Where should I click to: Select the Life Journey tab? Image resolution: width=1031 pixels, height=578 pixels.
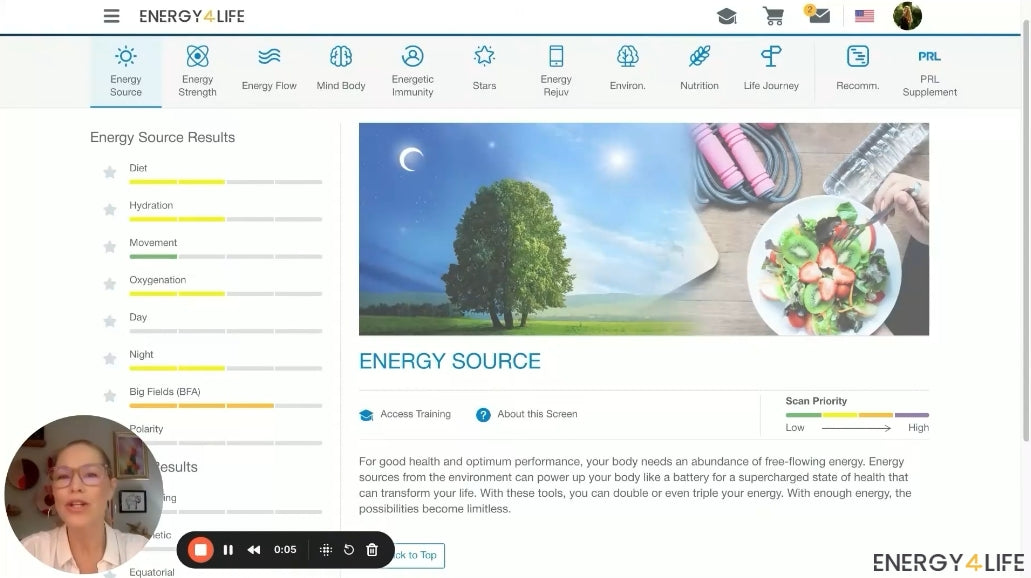click(x=771, y=70)
